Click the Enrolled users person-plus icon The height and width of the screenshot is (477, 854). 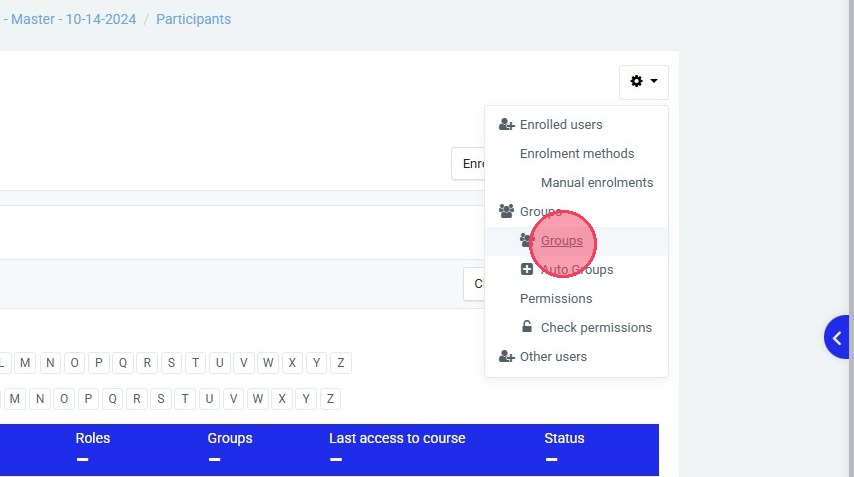point(507,125)
